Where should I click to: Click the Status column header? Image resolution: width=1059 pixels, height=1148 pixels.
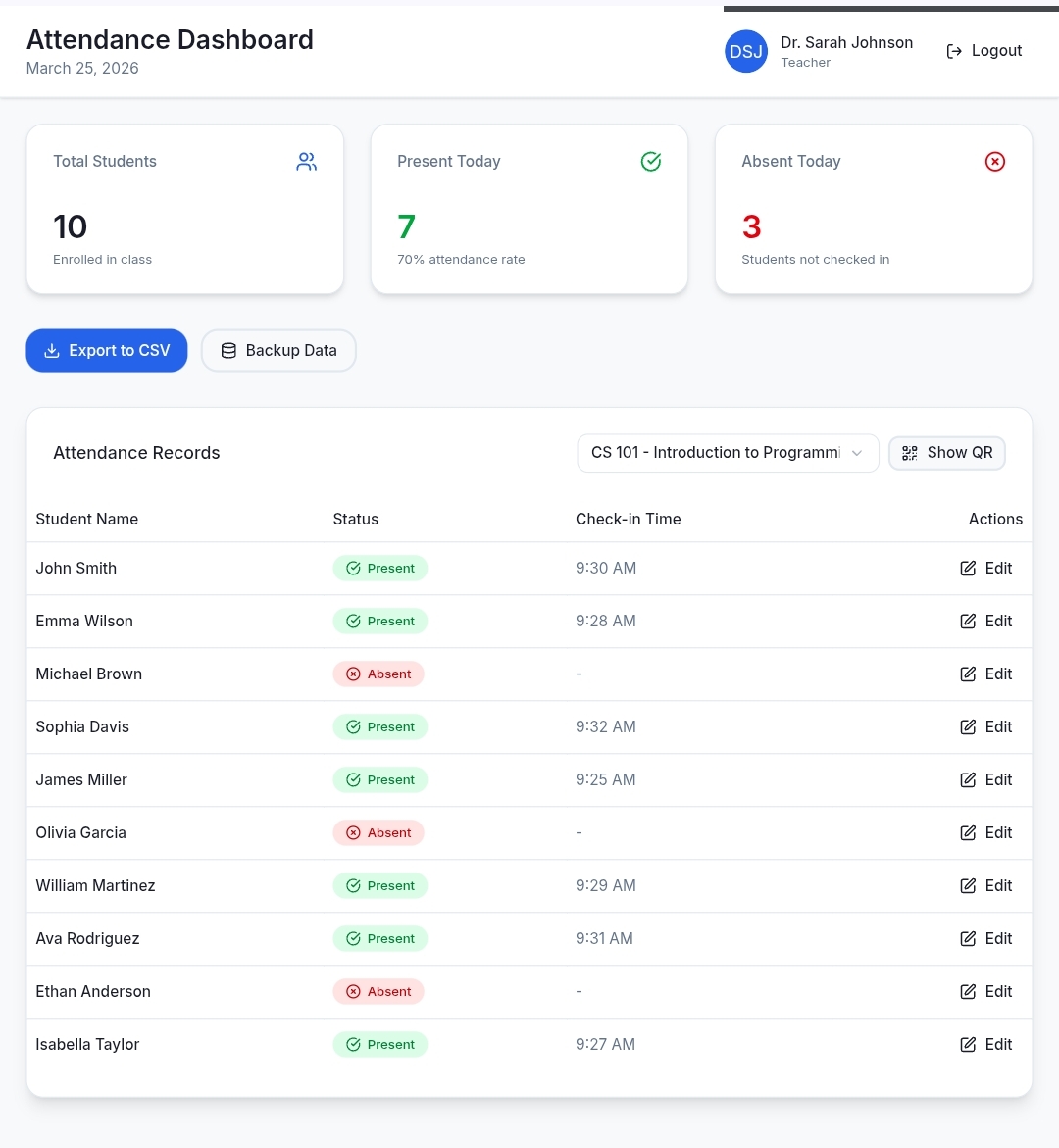point(355,520)
